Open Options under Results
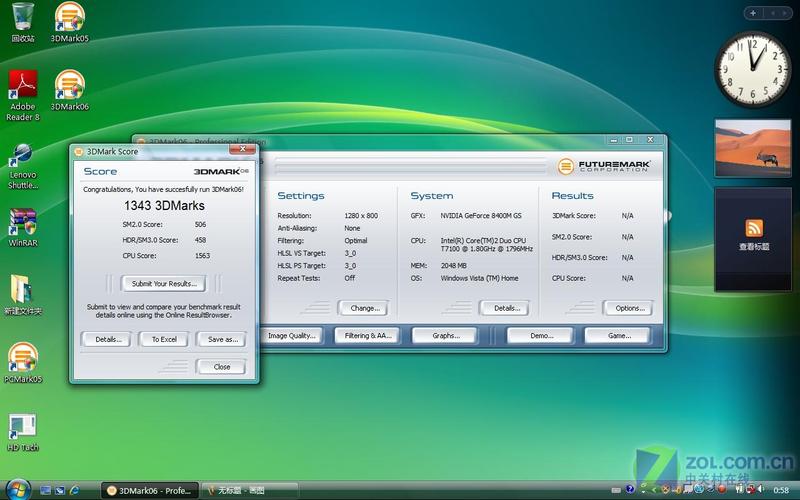 point(628,308)
